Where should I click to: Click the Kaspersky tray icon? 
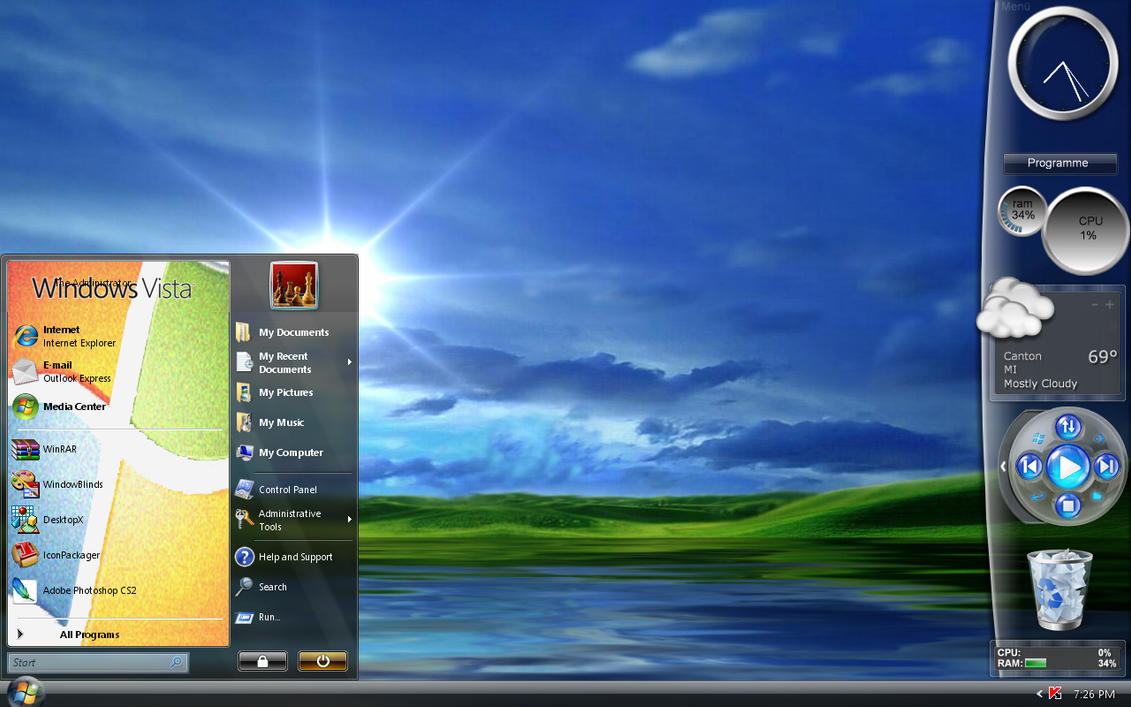coord(1055,693)
